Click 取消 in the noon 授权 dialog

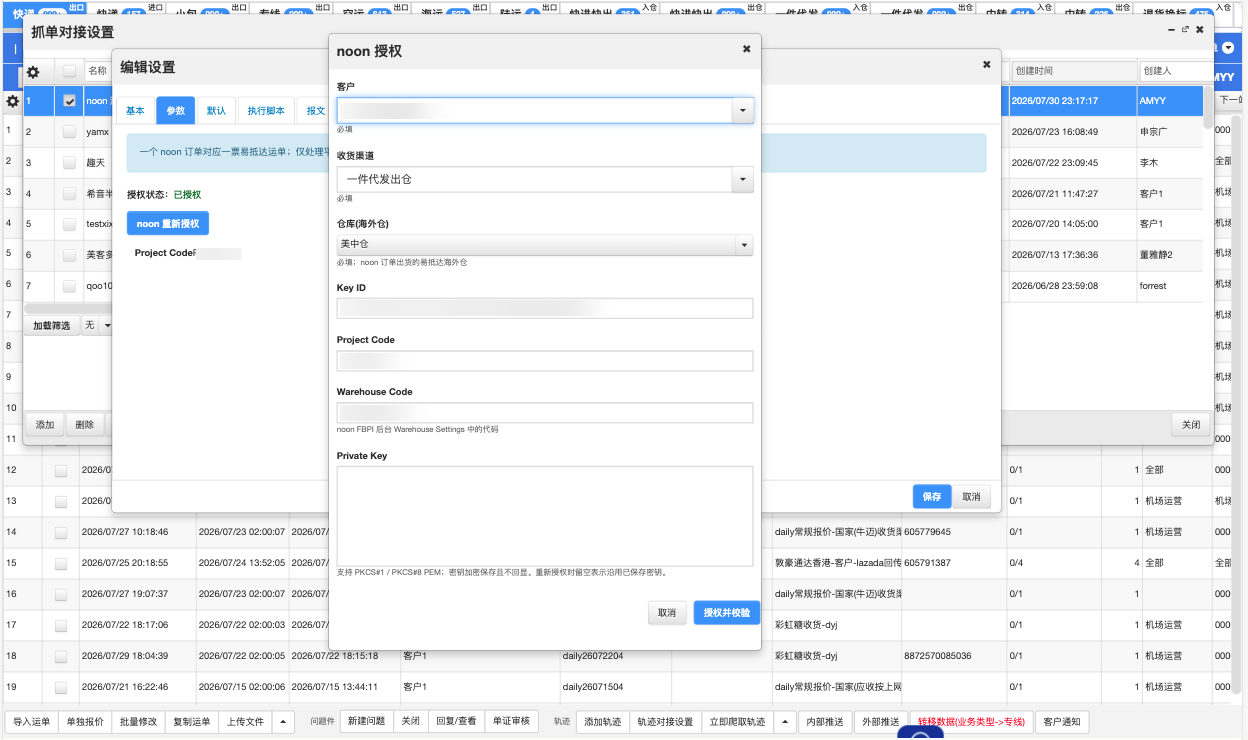667,613
